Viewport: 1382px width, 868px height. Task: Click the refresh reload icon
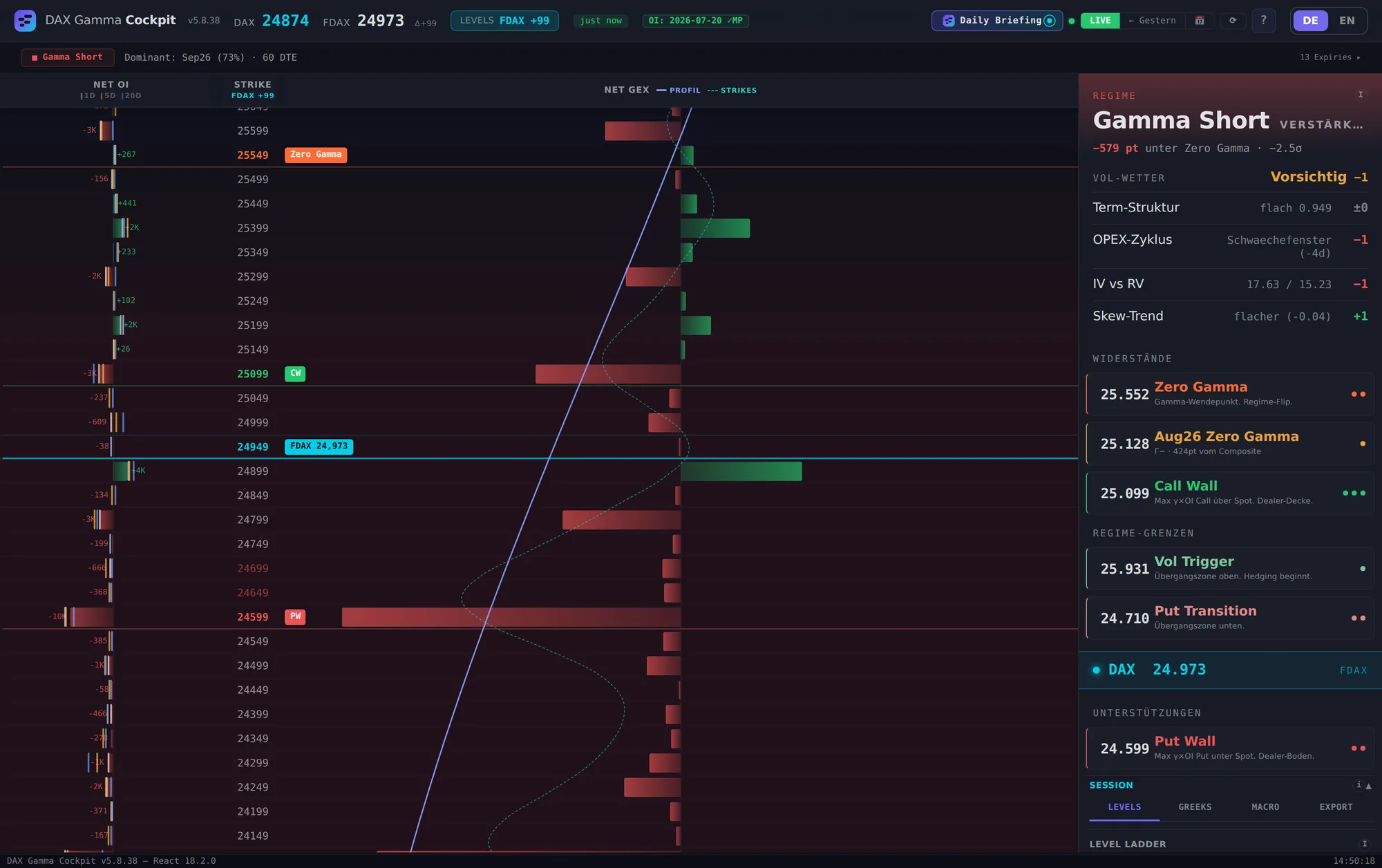1233,21
